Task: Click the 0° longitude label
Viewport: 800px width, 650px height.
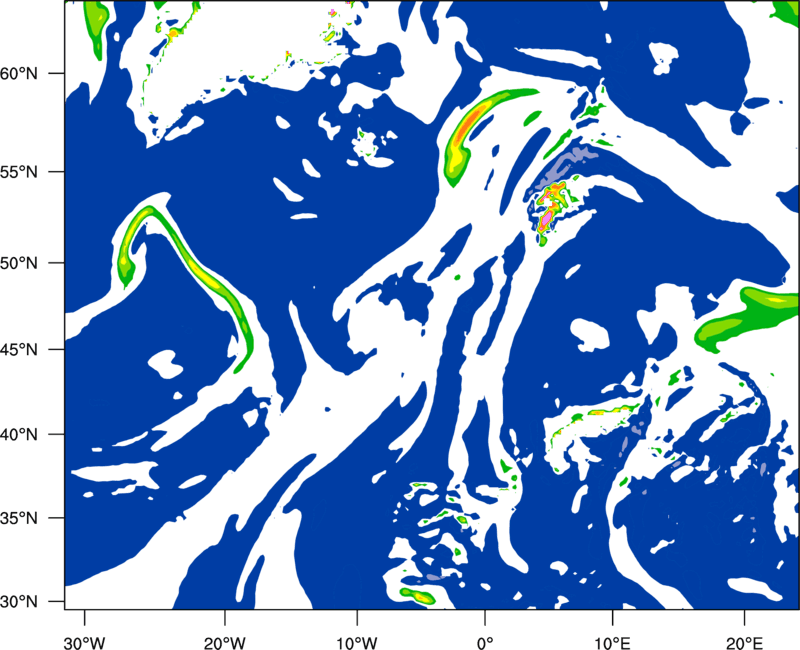Action: click(x=485, y=643)
